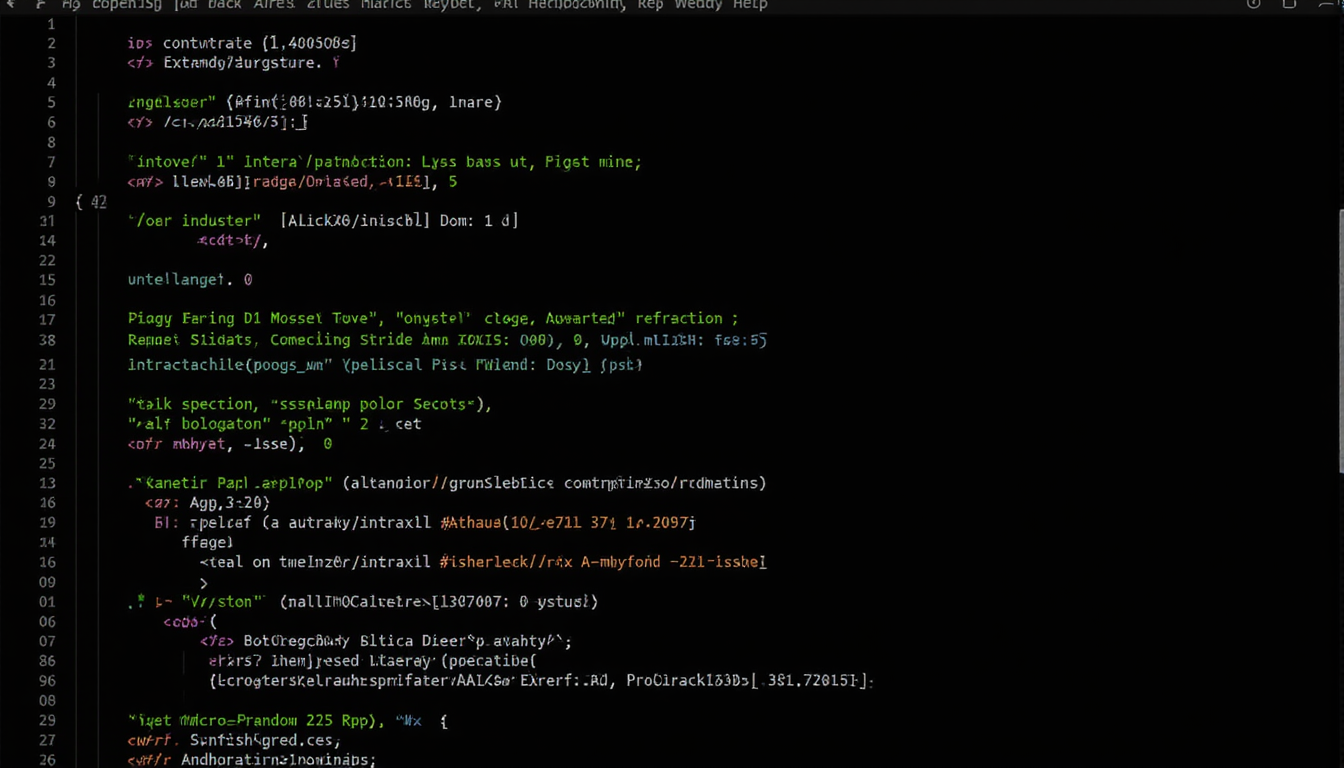Click the code line "ios contwtrate (1,400508s]"
The width and height of the screenshot is (1344, 768).
[x=242, y=43]
